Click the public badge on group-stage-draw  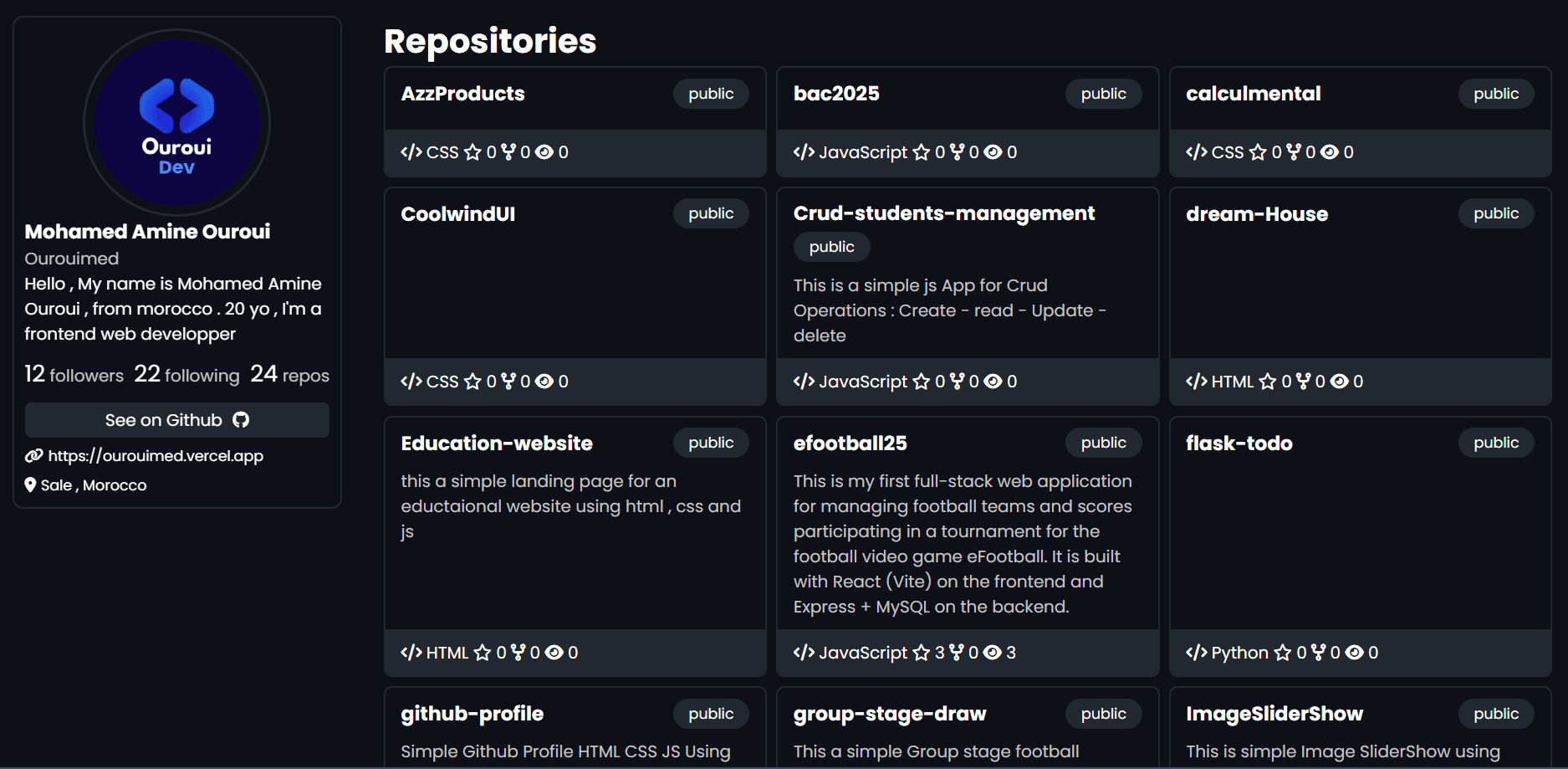1103,714
